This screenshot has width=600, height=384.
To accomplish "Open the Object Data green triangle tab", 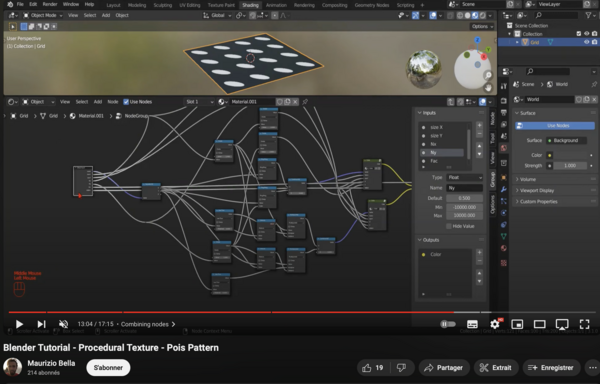I will click(x=504, y=236).
